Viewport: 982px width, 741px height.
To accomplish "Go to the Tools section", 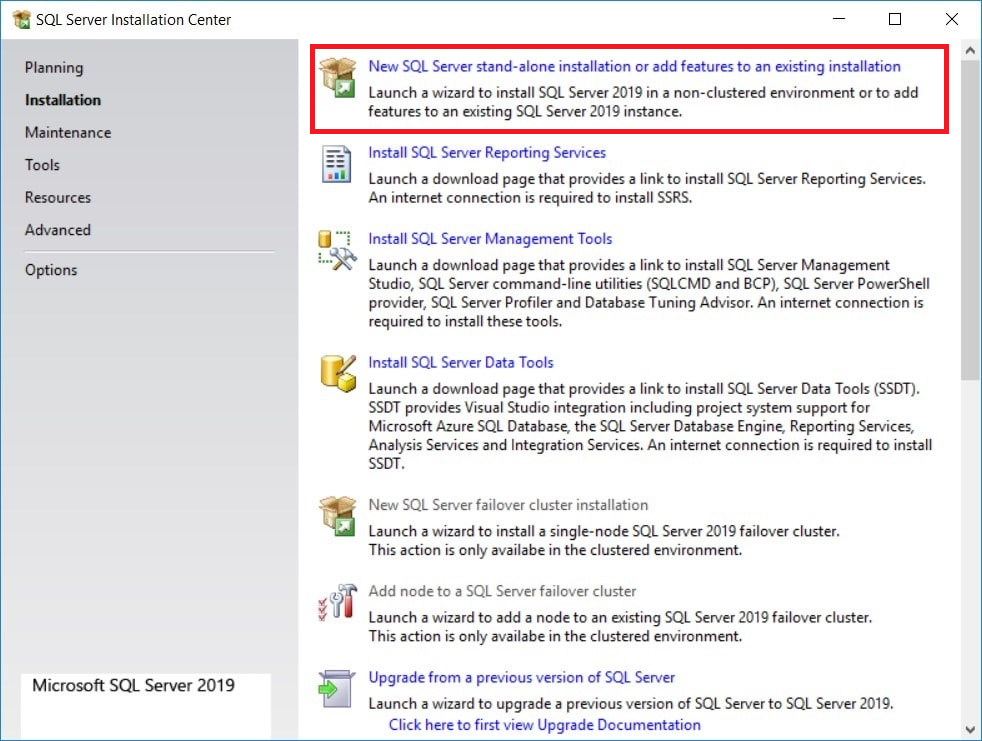I will pos(42,165).
